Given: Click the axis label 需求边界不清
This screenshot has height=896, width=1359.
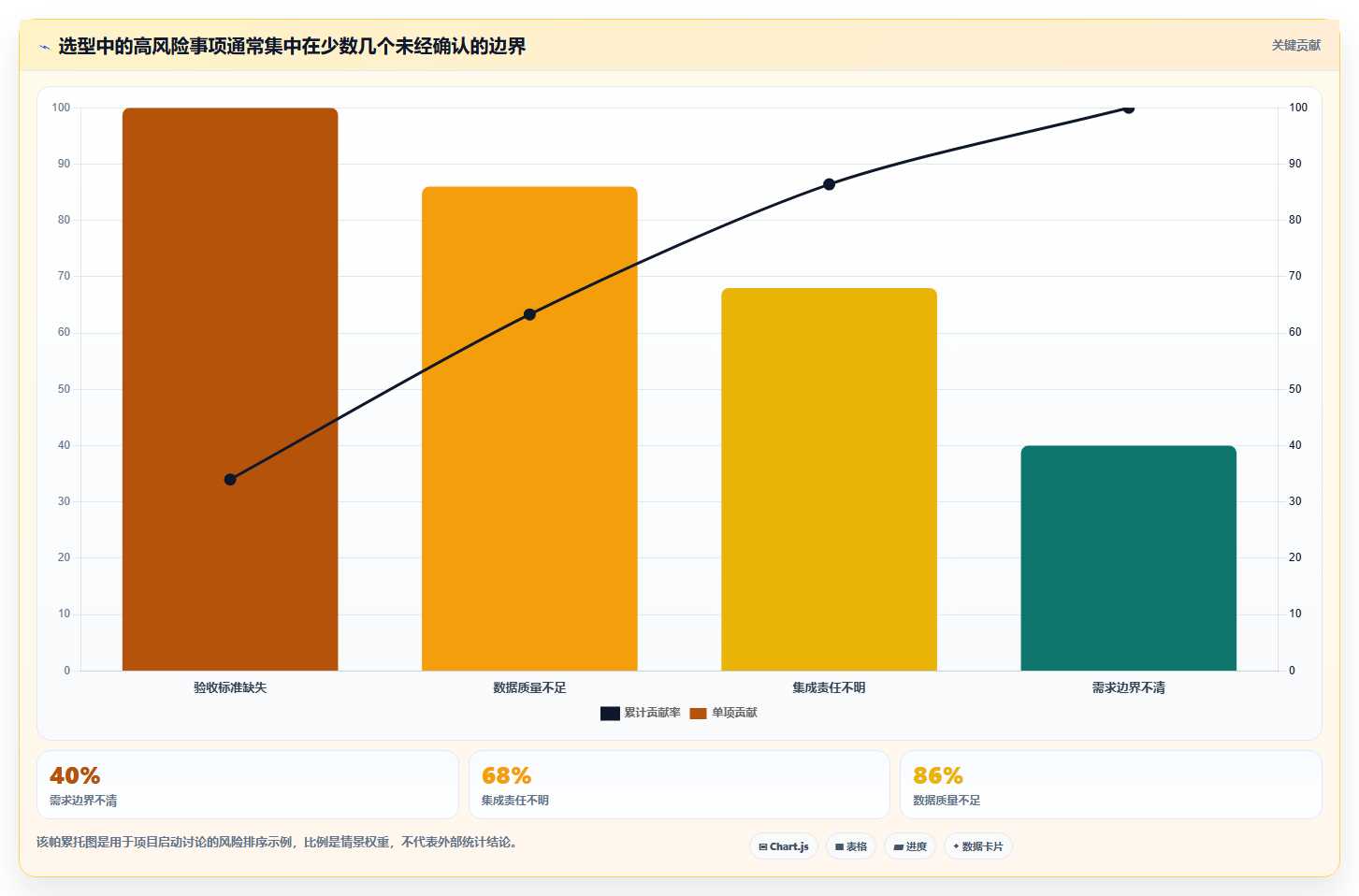Looking at the screenshot, I should coord(1128,687).
